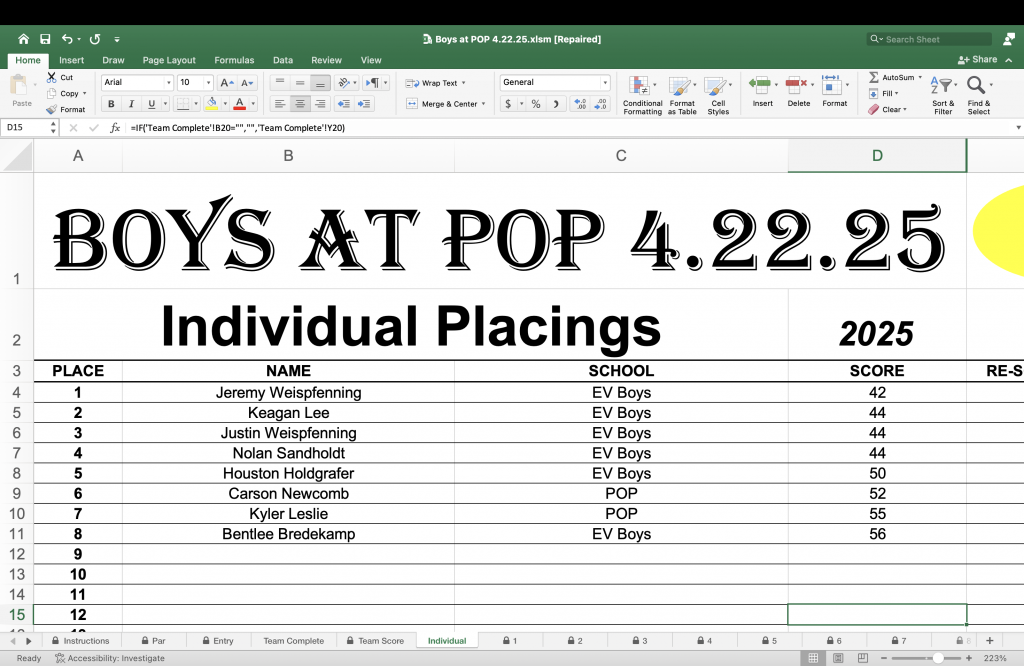Click the Redo arrow icon
Image resolution: width=1024 pixels, height=666 pixels.
pos(95,39)
